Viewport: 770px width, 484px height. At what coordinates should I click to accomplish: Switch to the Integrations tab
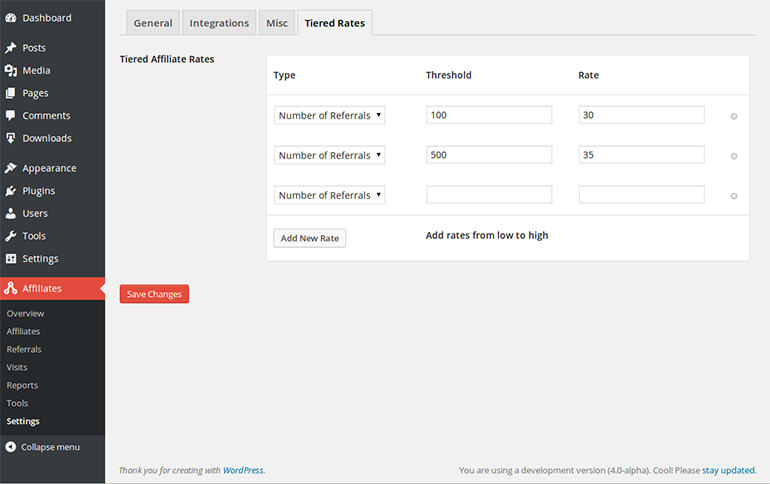[x=219, y=23]
